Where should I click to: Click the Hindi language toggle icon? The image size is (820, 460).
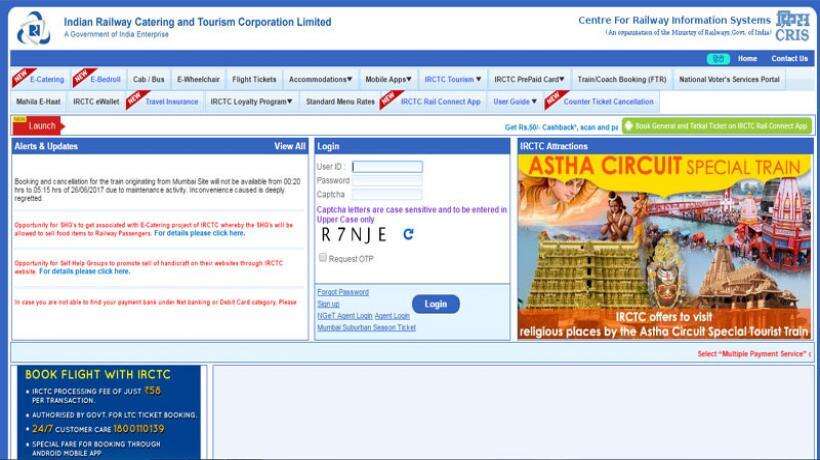(x=717, y=59)
